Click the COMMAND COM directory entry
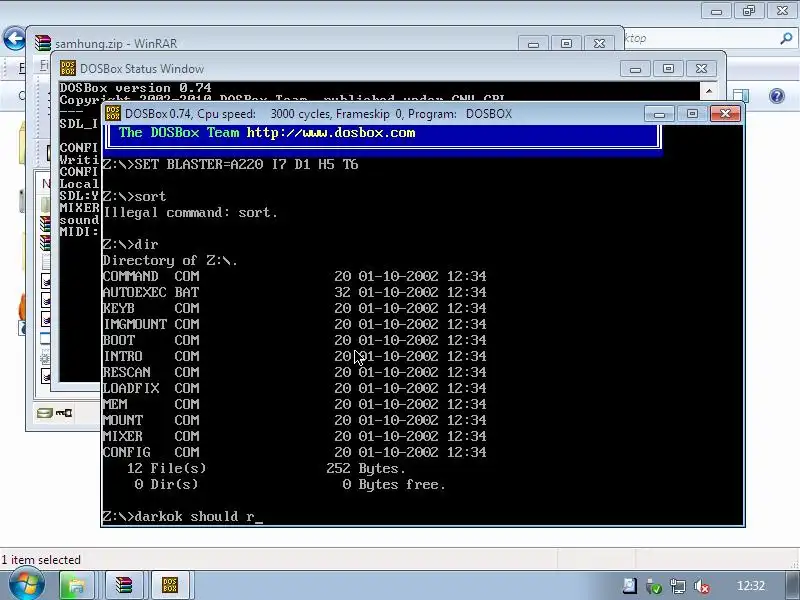Image resolution: width=800 pixels, height=600 pixels. pyautogui.click(x=294, y=276)
